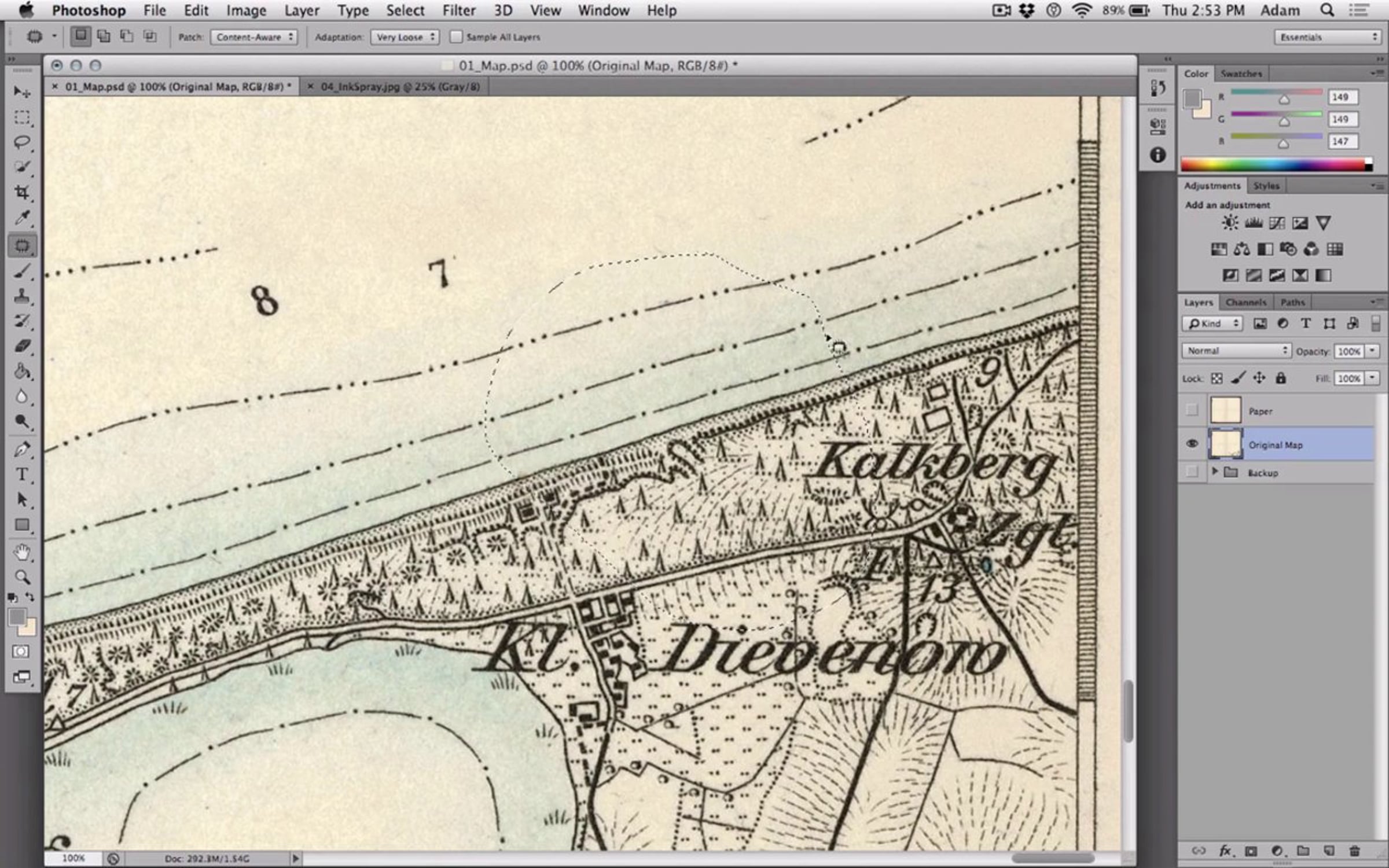Open the Opacity slider dropdown arrow

click(1372, 351)
